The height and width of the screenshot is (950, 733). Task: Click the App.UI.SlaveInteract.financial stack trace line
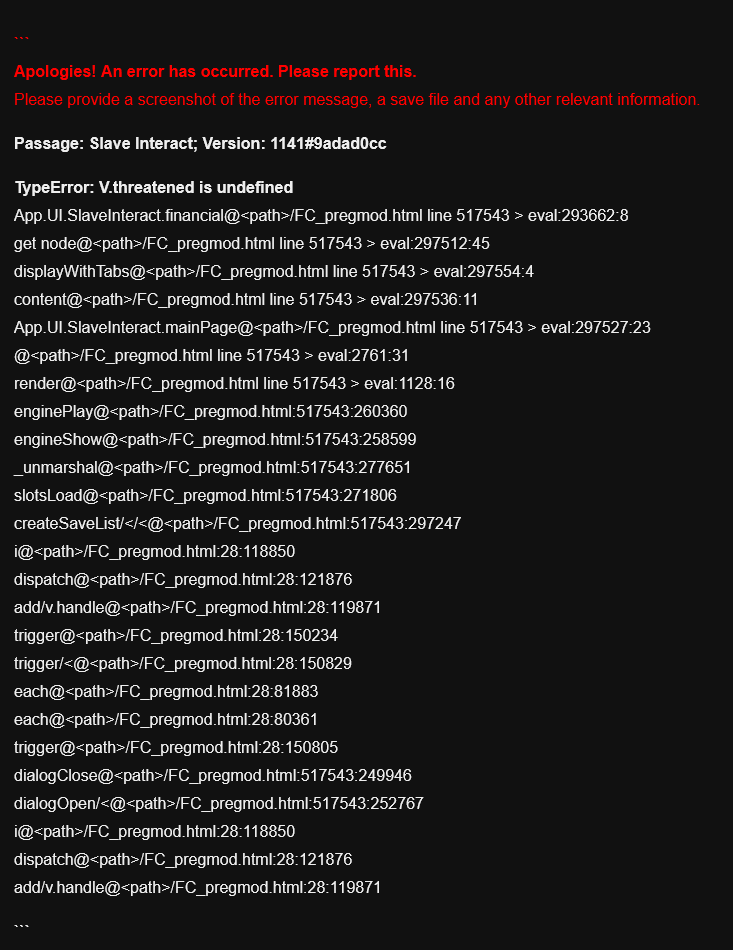click(x=321, y=216)
